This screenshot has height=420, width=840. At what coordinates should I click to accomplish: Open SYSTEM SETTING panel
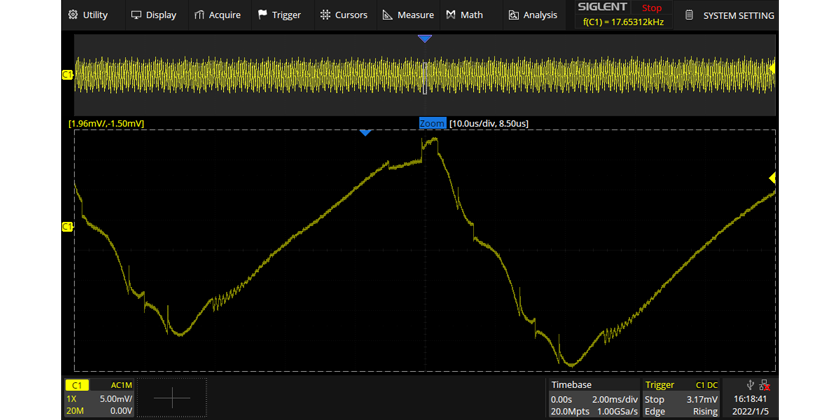(735, 16)
